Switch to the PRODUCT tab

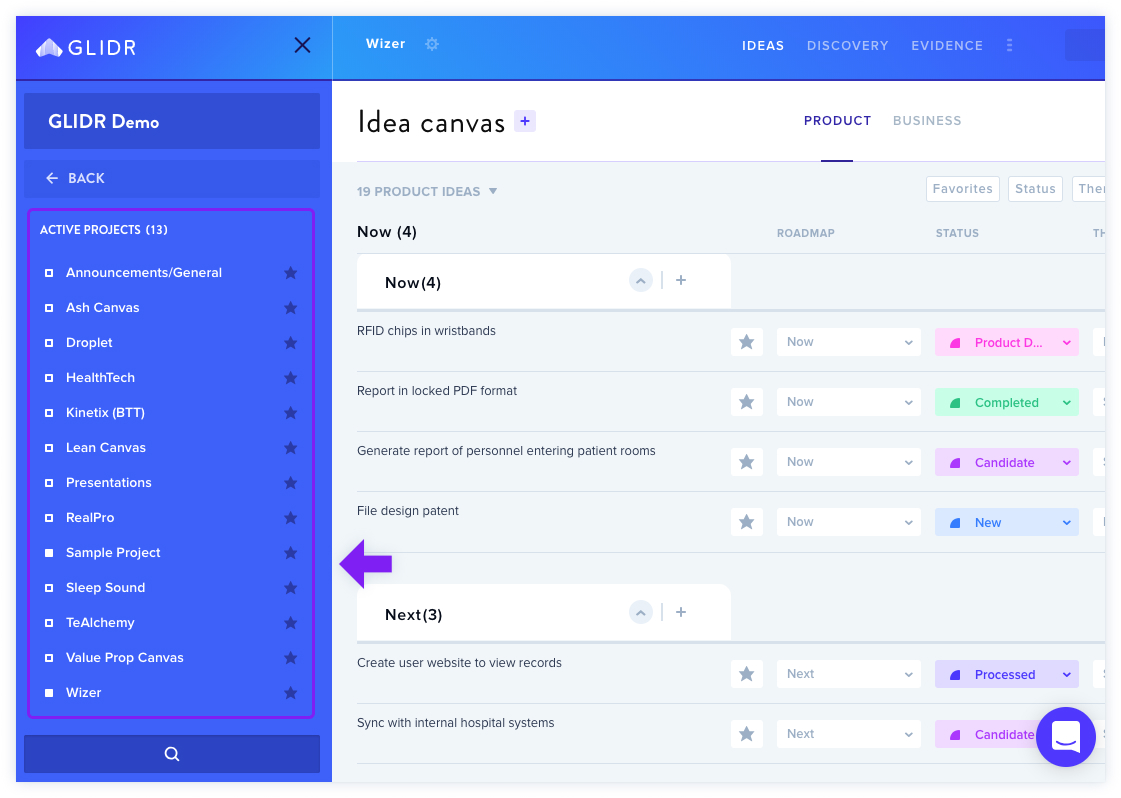pos(837,121)
